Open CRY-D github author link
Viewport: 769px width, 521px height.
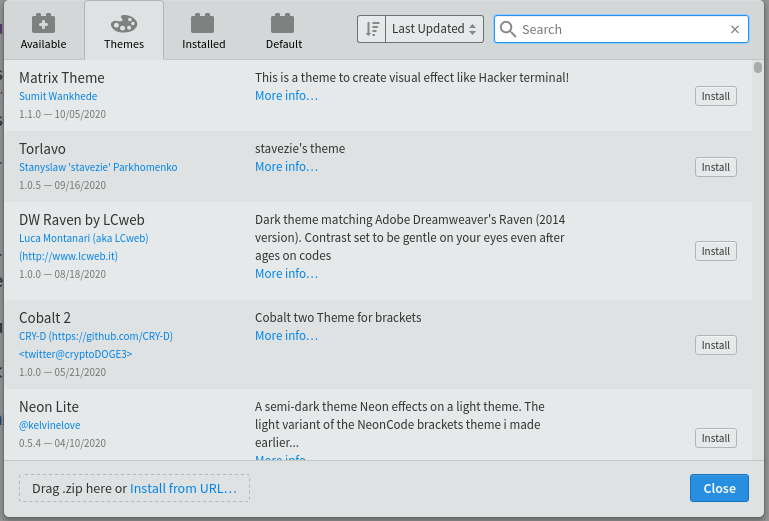coord(96,345)
